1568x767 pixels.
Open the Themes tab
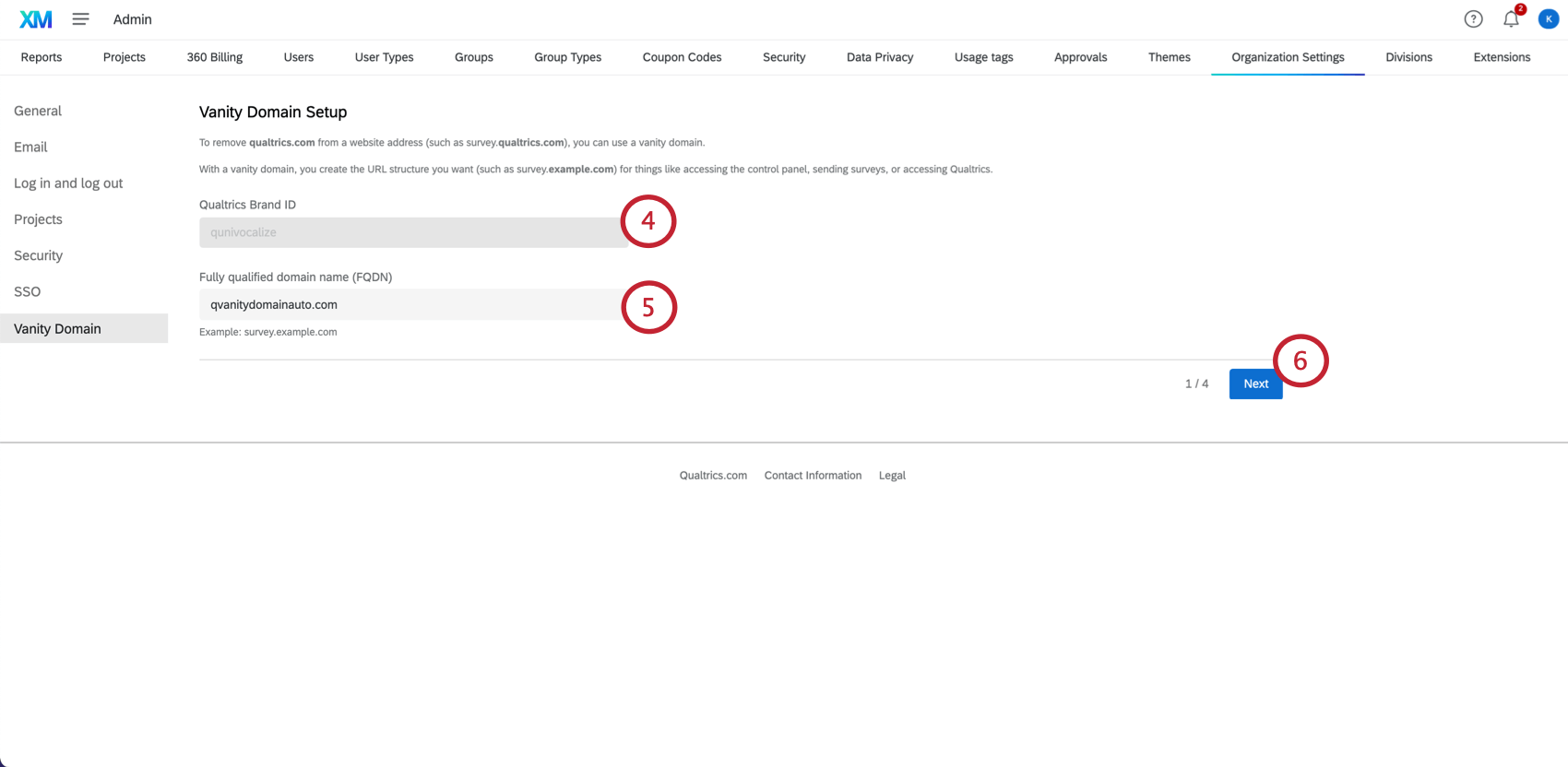[x=1170, y=57]
